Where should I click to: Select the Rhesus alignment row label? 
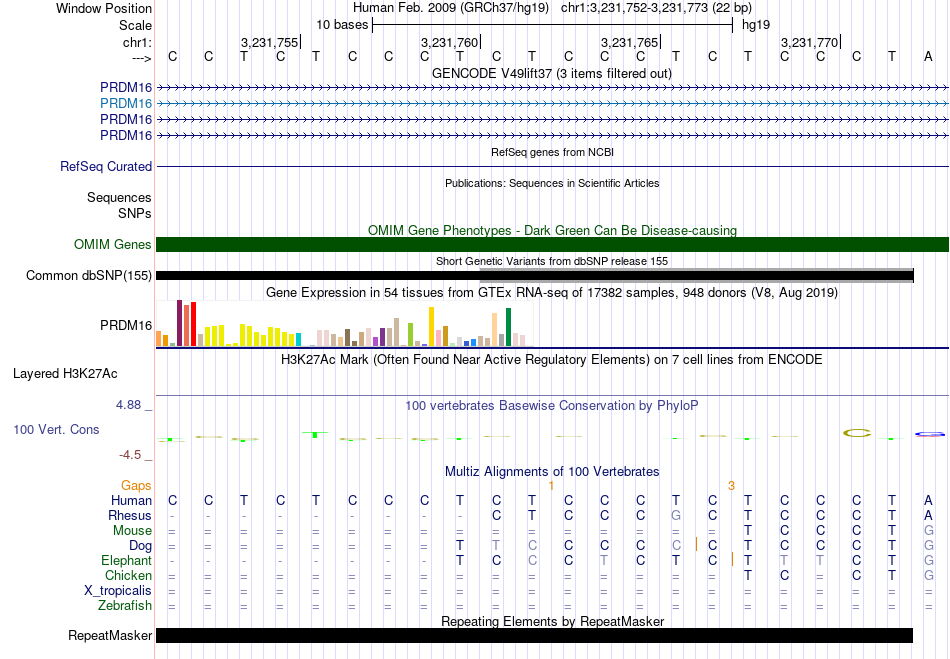pyautogui.click(x=130, y=515)
